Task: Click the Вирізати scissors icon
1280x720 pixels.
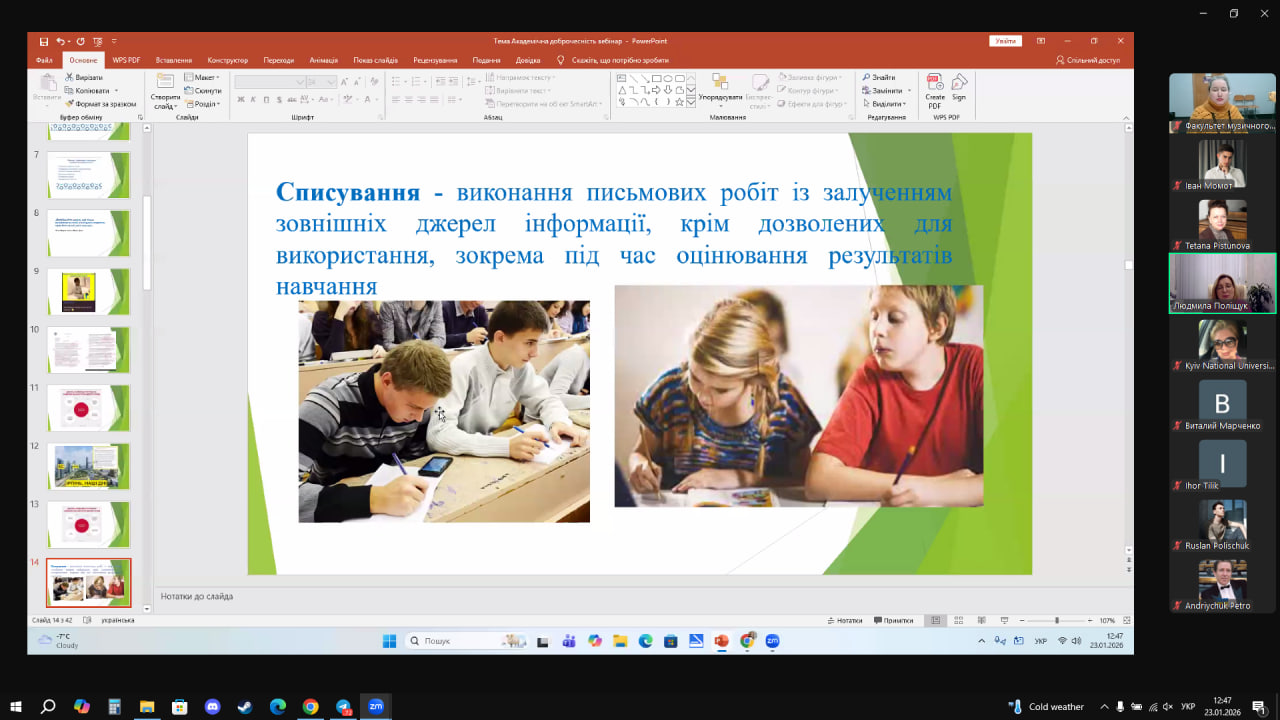Action: 70,77
